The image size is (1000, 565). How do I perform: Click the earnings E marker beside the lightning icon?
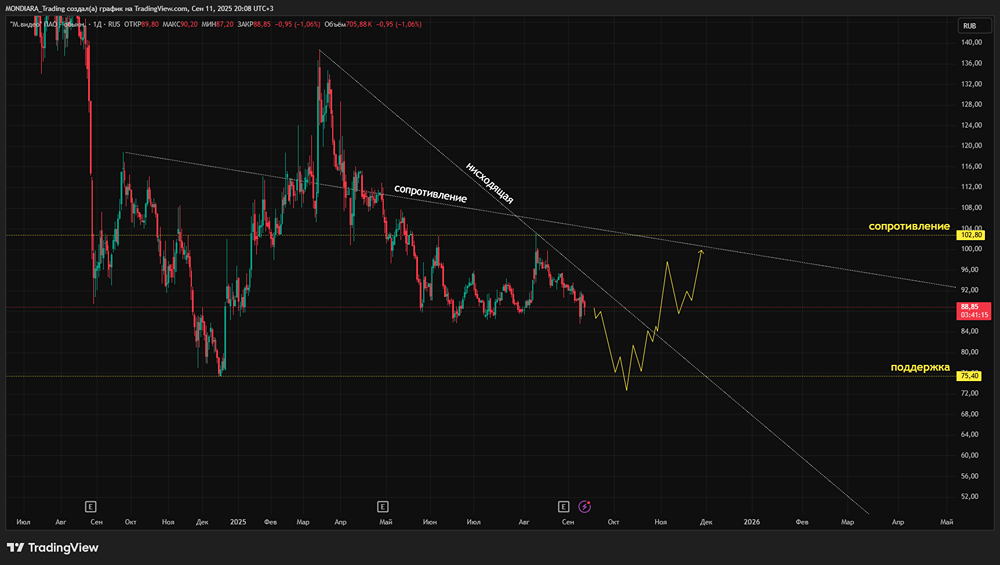click(564, 506)
